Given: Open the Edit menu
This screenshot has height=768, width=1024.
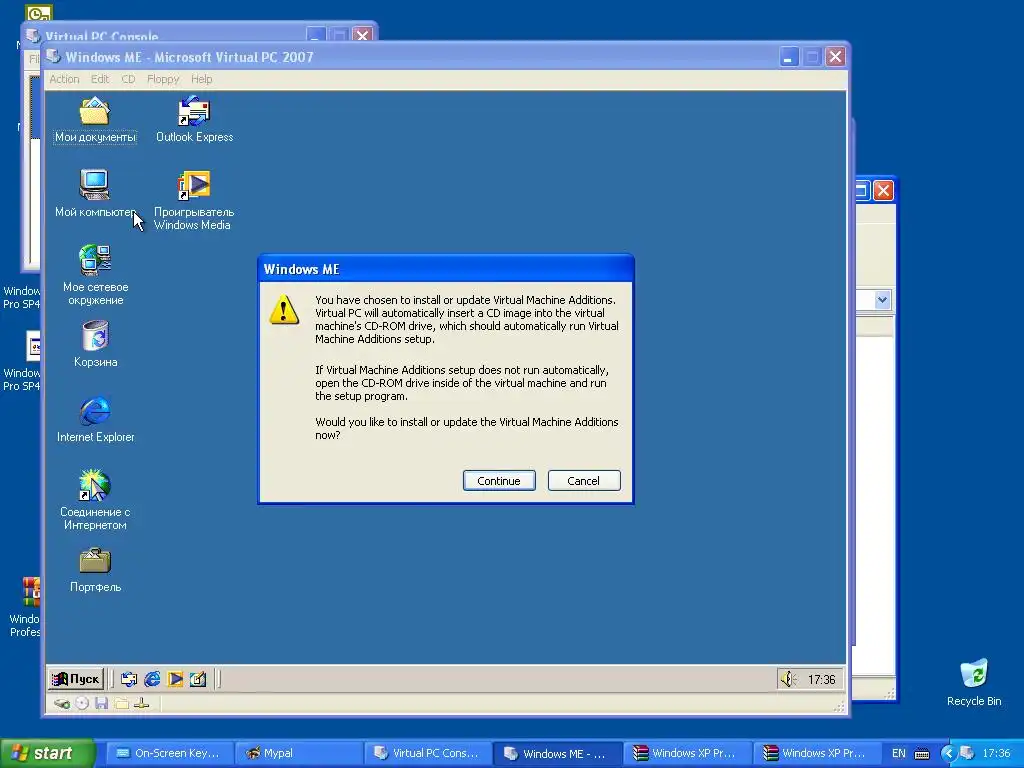Looking at the screenshot, I should (100, 79).
